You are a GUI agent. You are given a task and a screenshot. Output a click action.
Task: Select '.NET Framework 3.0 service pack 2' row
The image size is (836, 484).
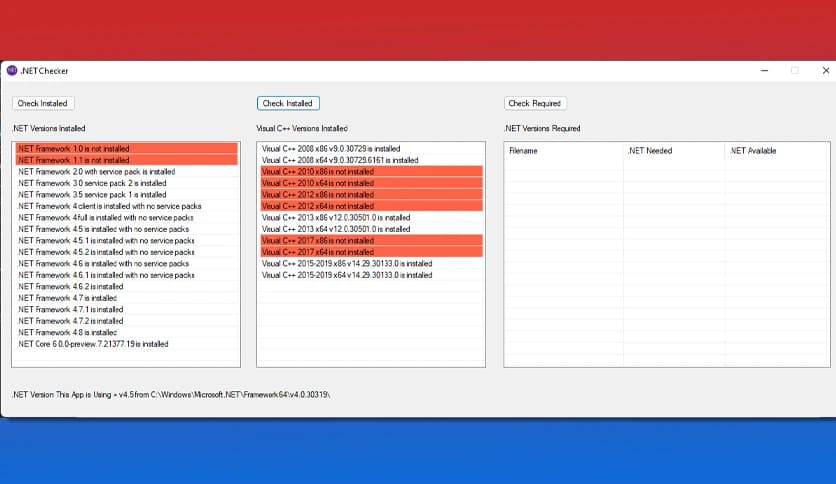pyautogui.click(x=126, y=183)
